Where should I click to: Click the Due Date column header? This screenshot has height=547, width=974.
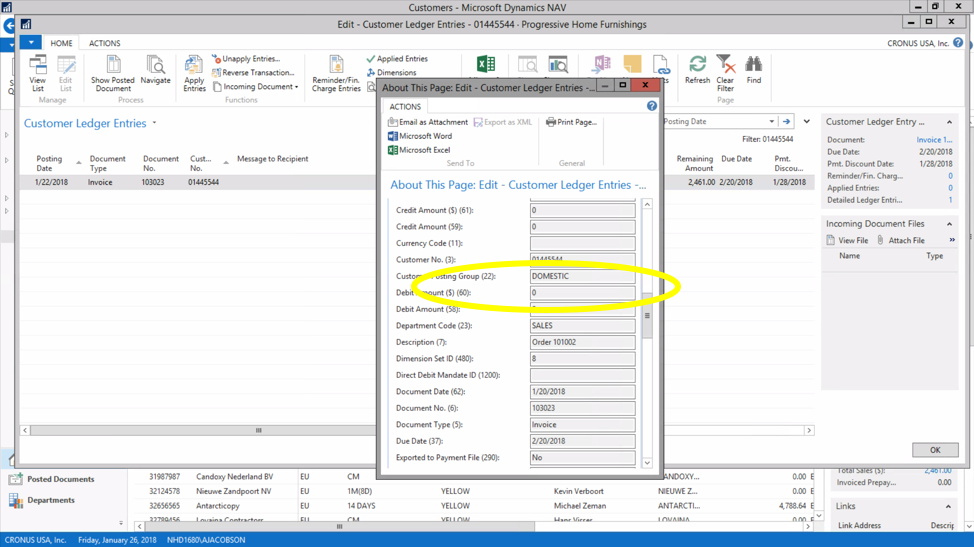pyautogui.click(x=736, y=159)
